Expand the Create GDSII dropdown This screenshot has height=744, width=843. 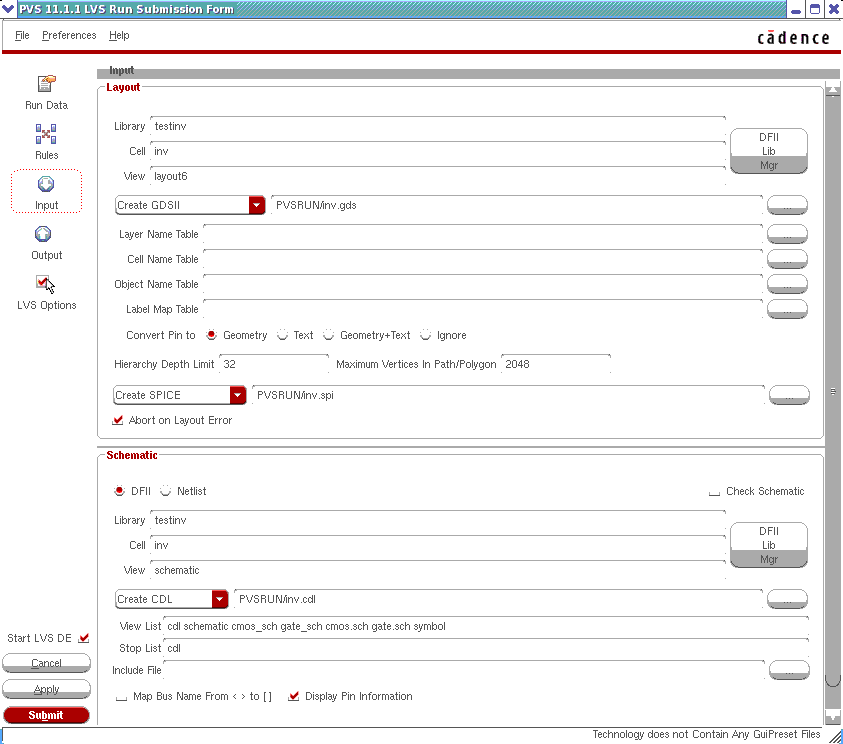[257, 206]
